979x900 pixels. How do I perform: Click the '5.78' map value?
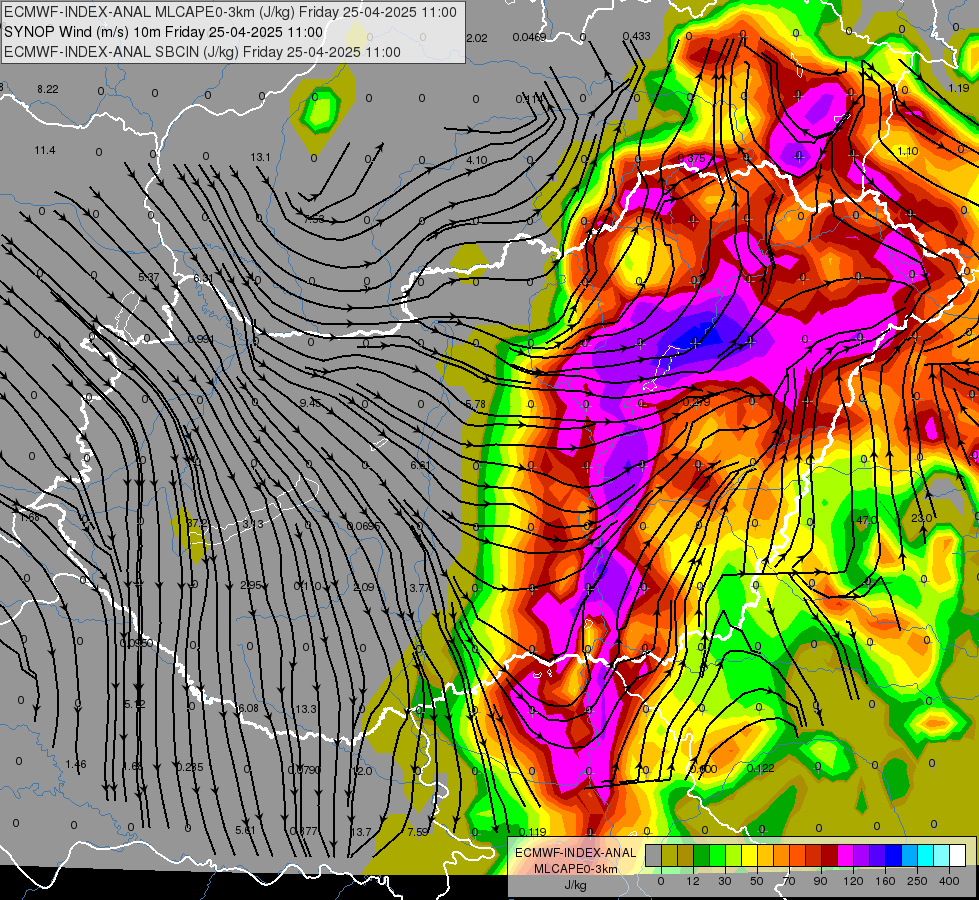476,404
